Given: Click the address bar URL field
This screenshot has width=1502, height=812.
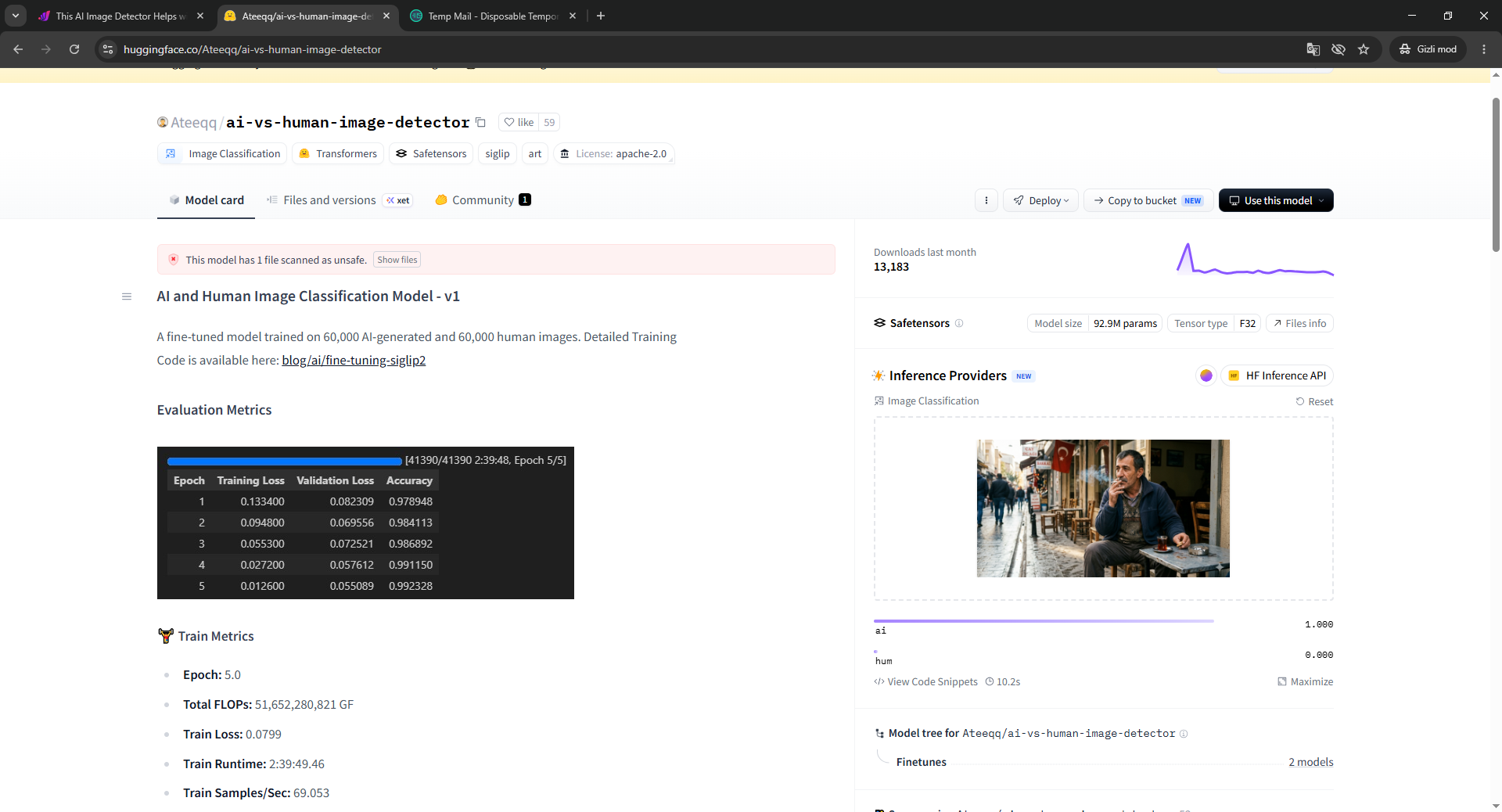Looking at the screenshot, I should click(x=704, y=49).
